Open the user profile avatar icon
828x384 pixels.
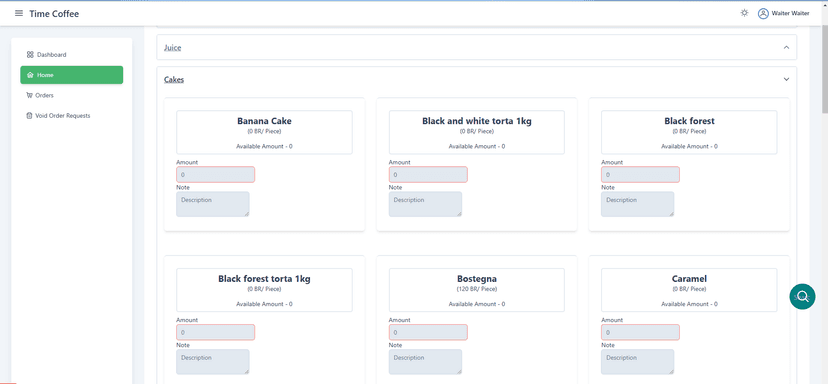763,14
